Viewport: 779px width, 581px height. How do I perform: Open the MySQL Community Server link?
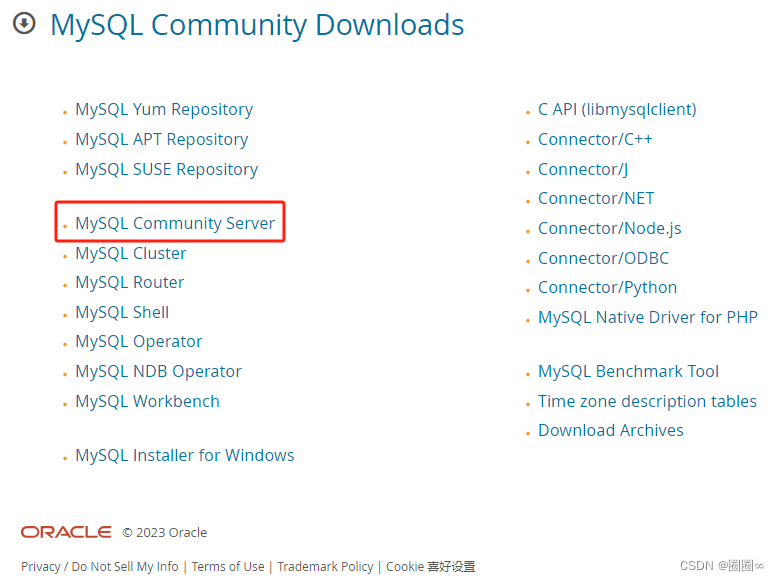click(175, 224)
